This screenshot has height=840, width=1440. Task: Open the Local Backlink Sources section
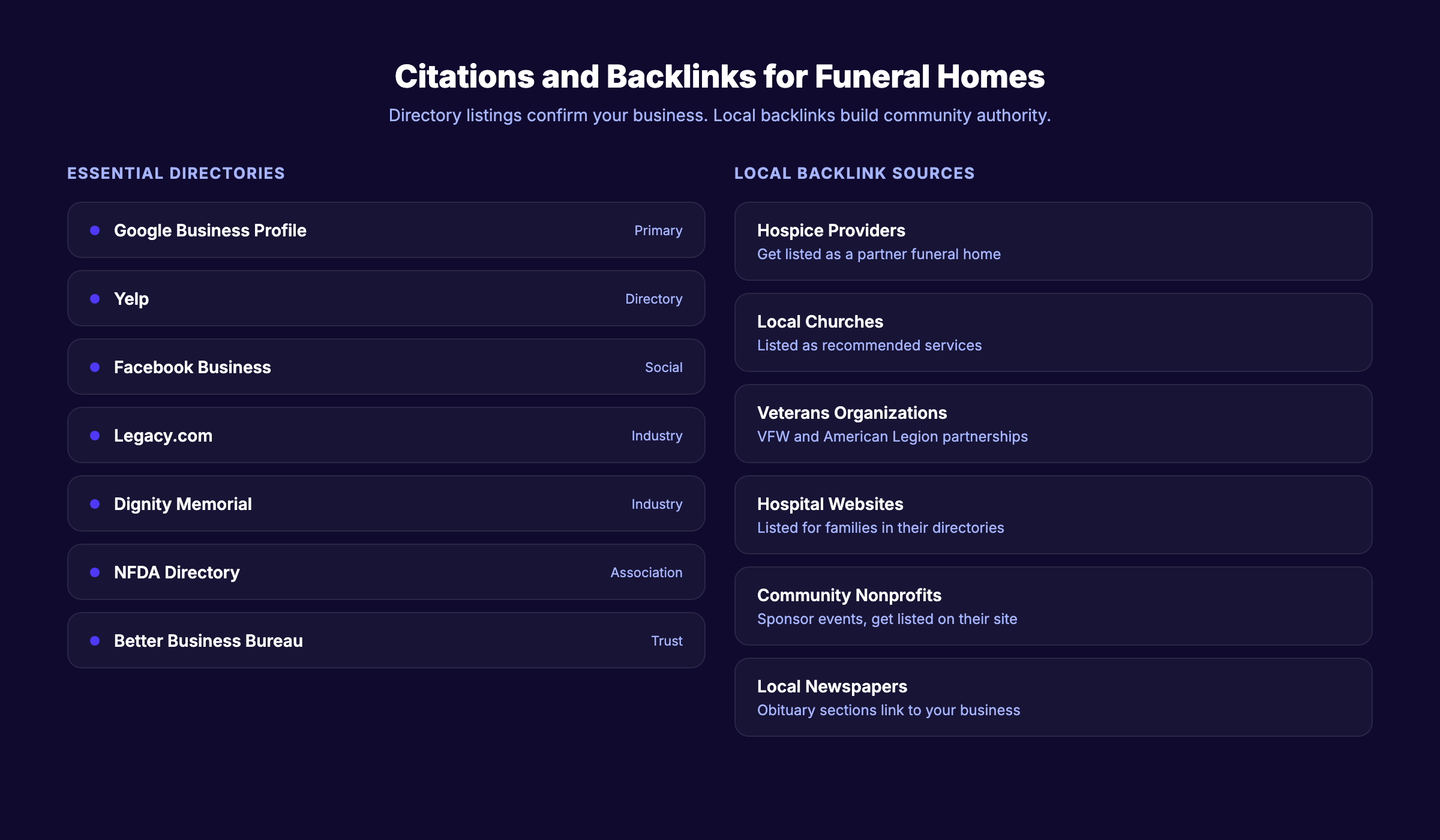(854, 173)
